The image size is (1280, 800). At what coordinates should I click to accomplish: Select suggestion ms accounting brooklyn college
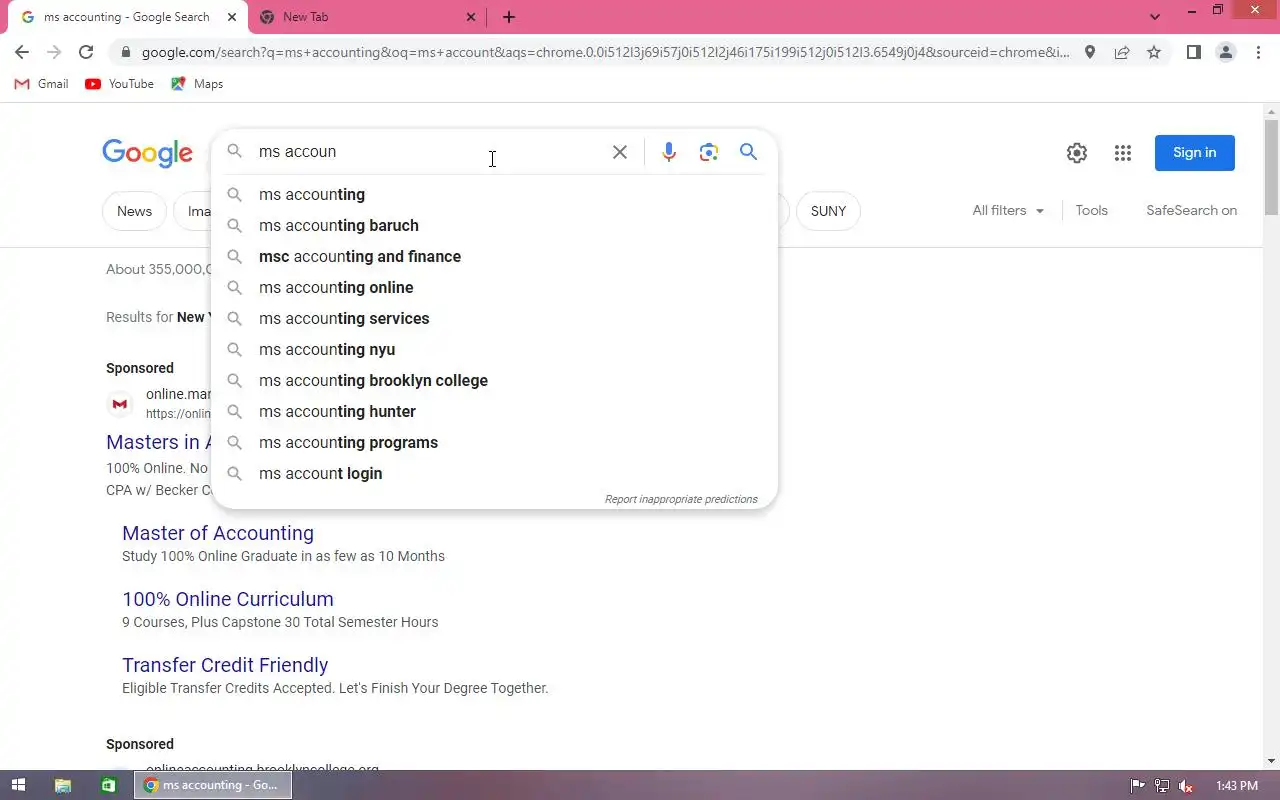point(495,381)
